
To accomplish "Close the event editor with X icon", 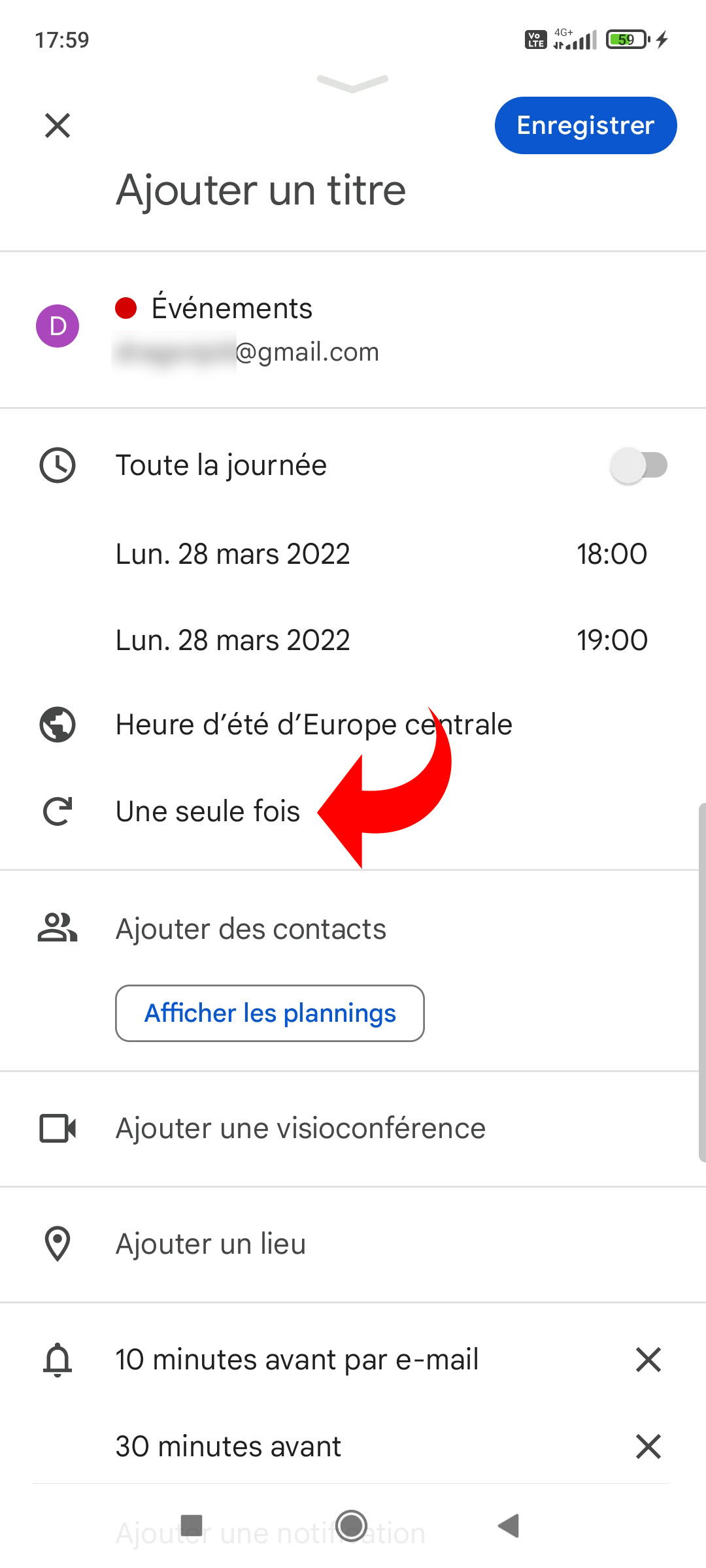I will point(58,125).
